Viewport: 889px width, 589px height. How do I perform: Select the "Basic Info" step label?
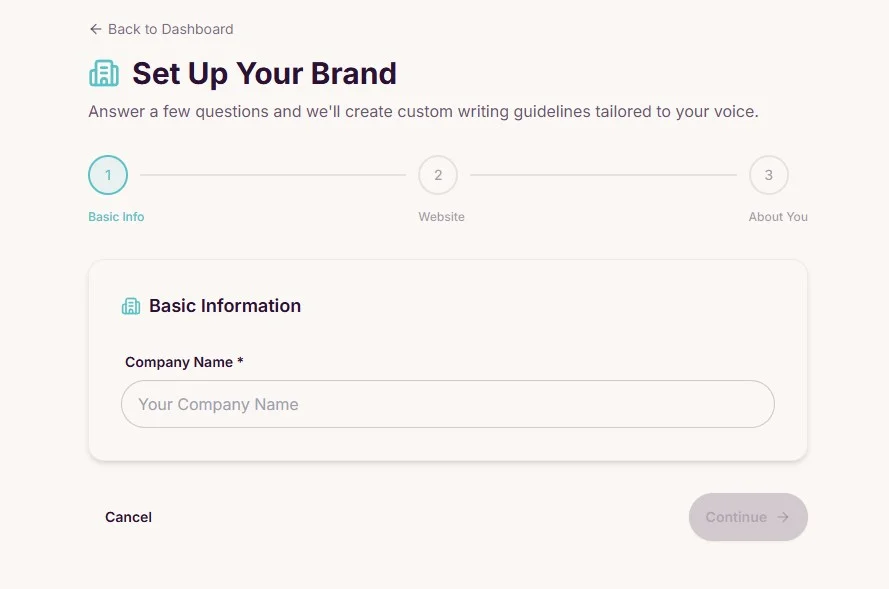(115, 216)
